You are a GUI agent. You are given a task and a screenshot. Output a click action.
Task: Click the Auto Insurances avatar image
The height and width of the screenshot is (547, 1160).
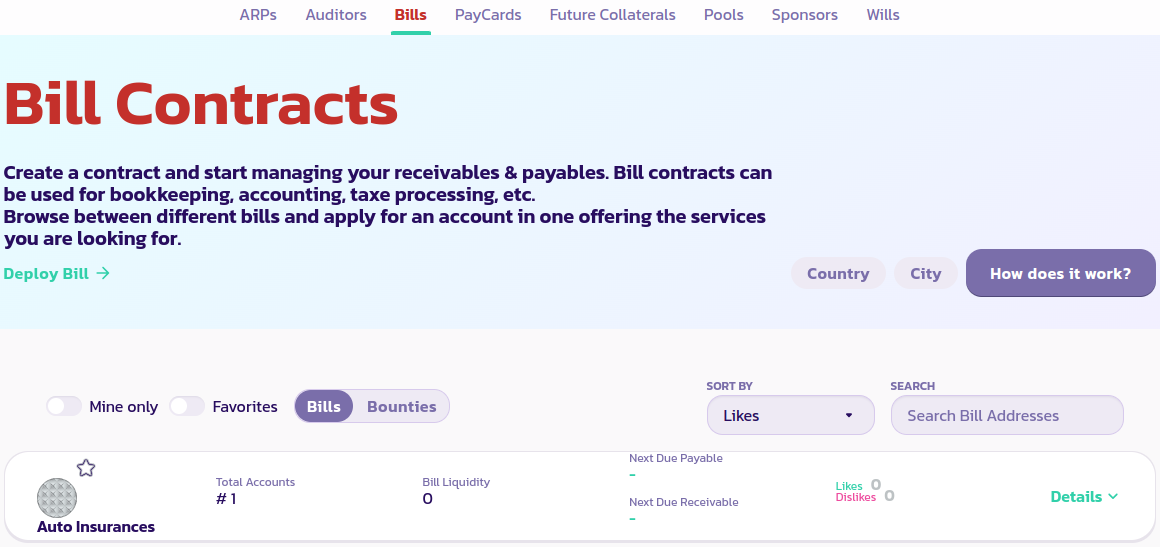click(x=57, y=498)
